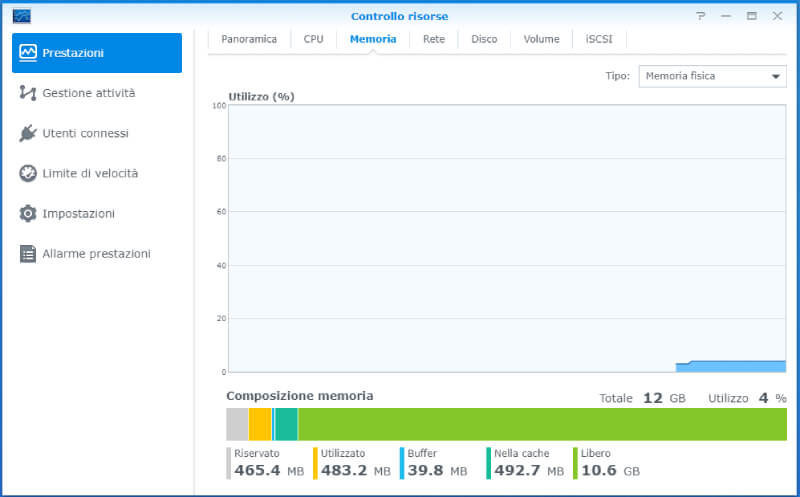Close the Controllo risorse window
Viewport: 800px width, 497px height.
point(777,16)
